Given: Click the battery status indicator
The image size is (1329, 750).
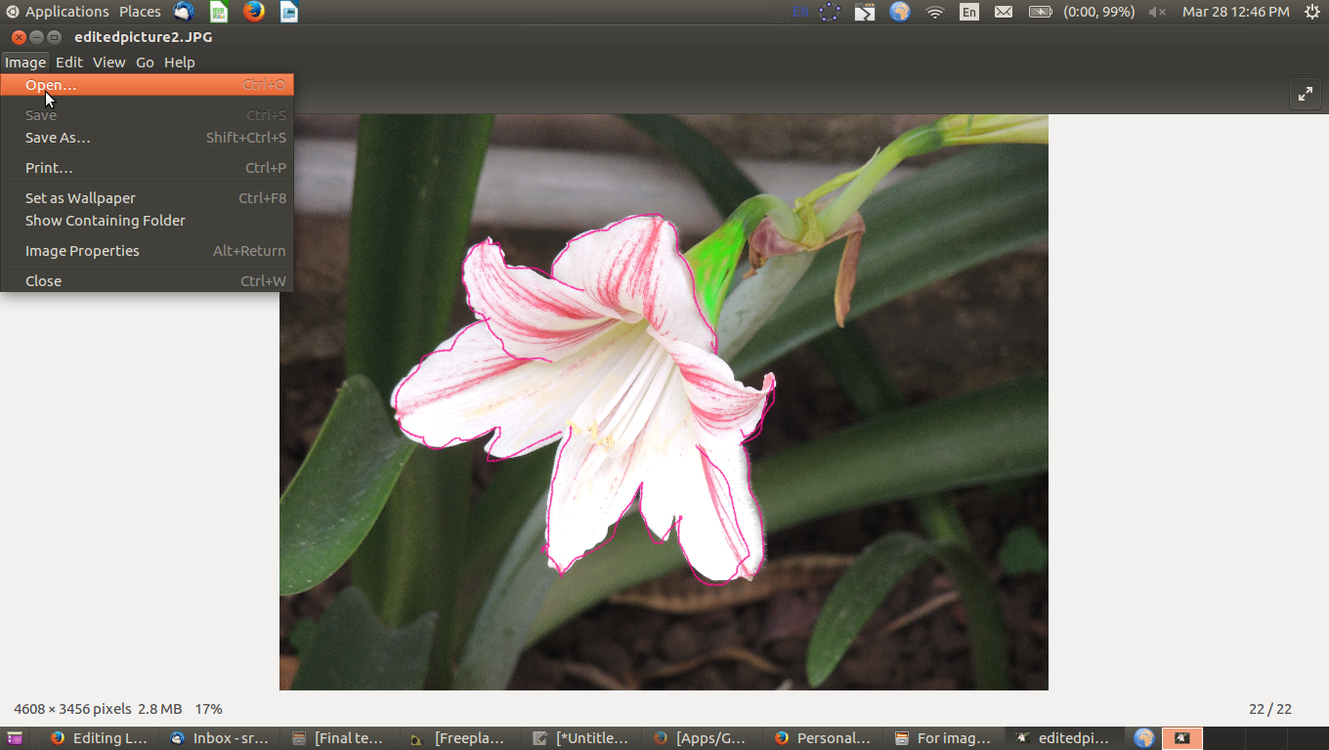Looking at the screenshot, I should point(1040,11).
